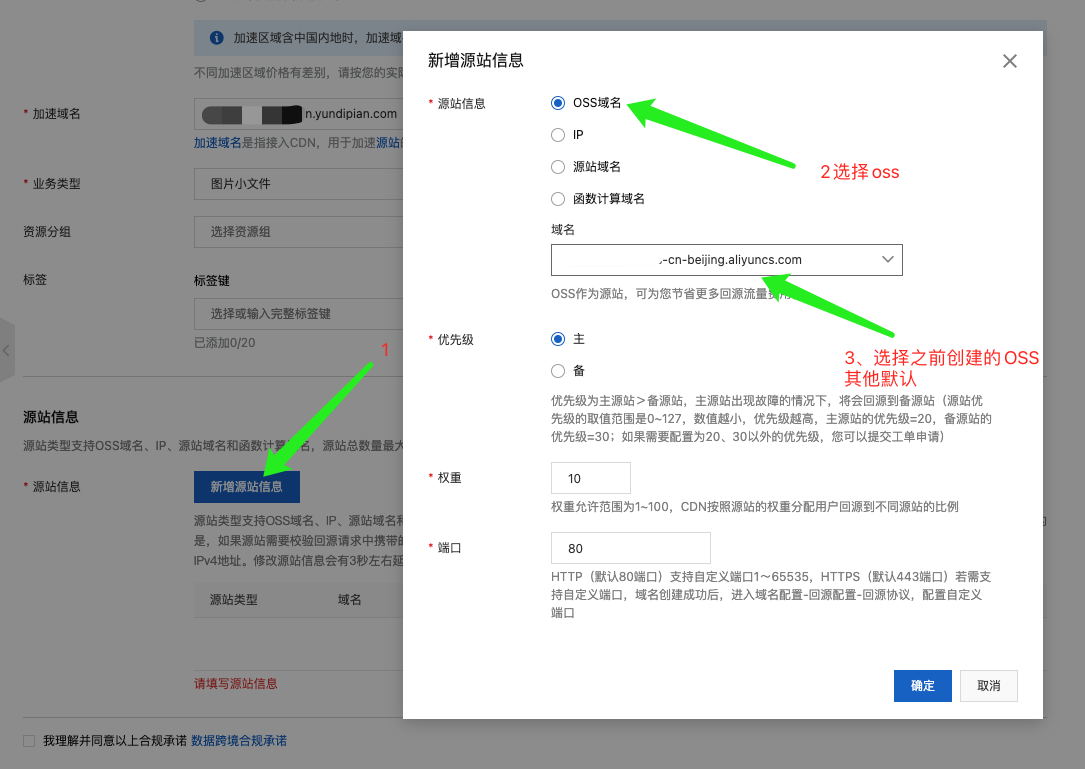Open the 业务类型 dropdown
Viewport: 1085px width, 769px height.
pos(298,184)
